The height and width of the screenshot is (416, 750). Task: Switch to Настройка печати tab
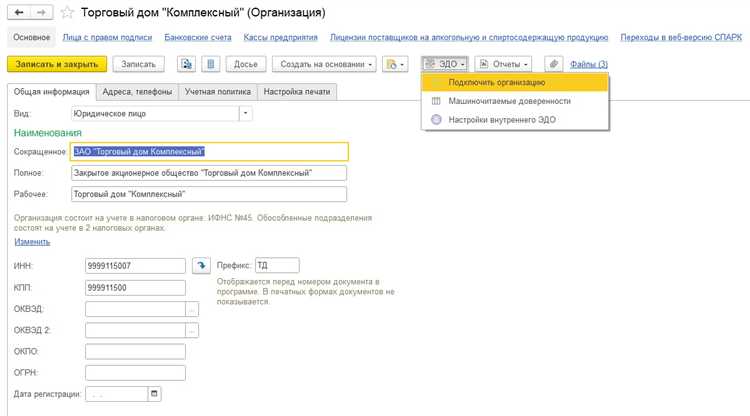click(x=297, y=92)
